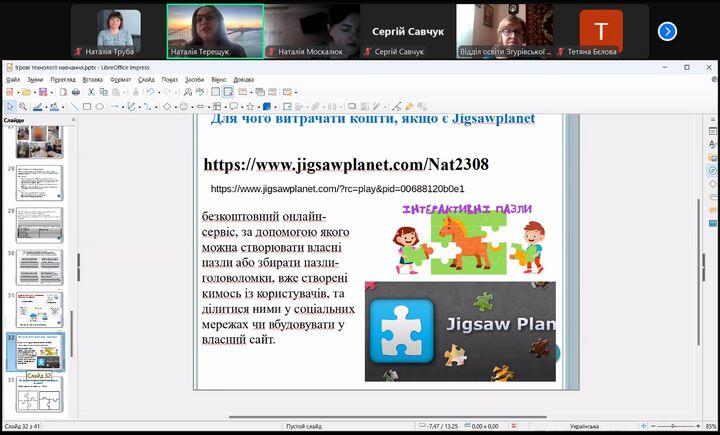Expand the Undo dropdown arrow

(159, 93)
